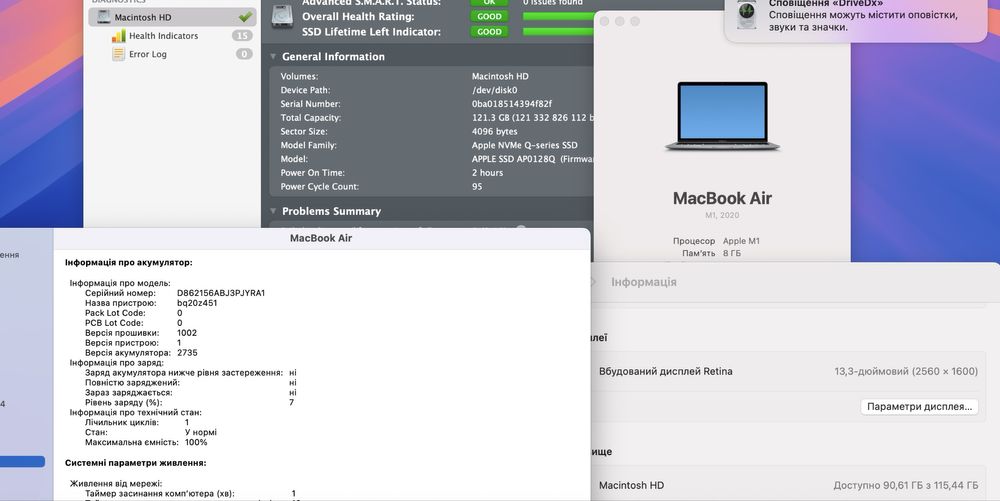Click the DriveDx app icon in notification
The height and width of the screenshot is (501, 1000).
pyautogui.click(x=747, y=14)
